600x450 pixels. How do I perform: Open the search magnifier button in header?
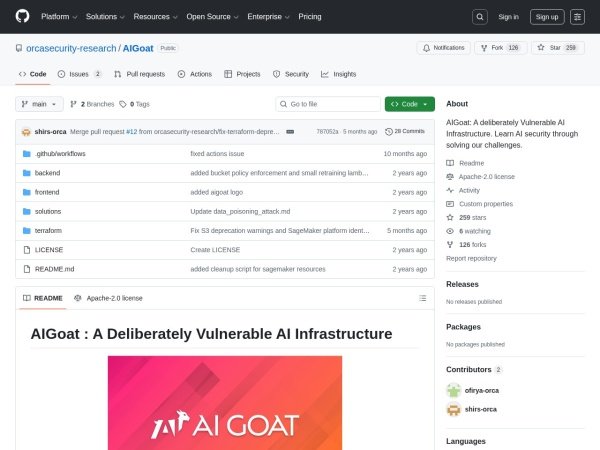(479, 17)
